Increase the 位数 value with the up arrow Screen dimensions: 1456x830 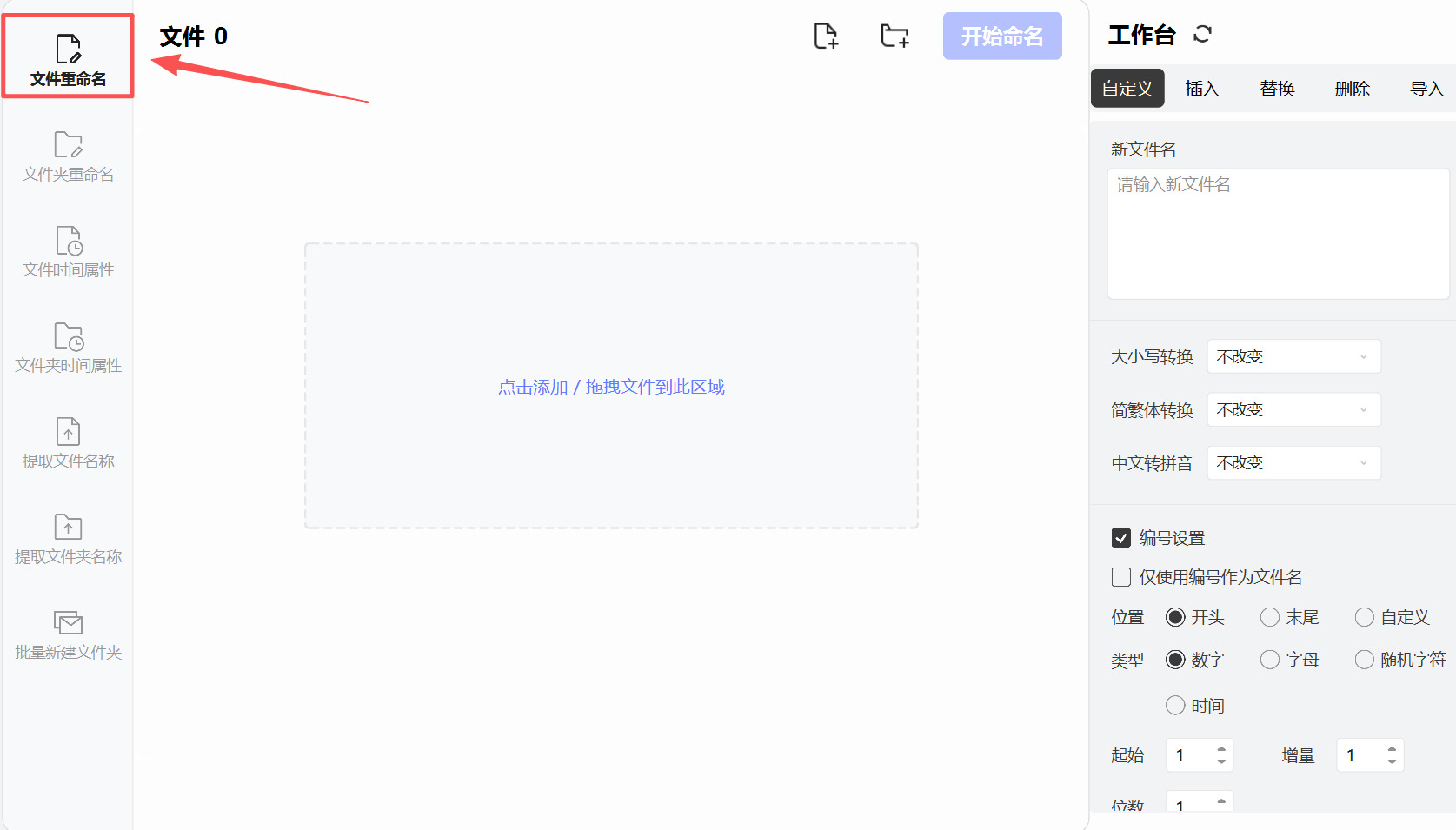(x=1221, y=800)
